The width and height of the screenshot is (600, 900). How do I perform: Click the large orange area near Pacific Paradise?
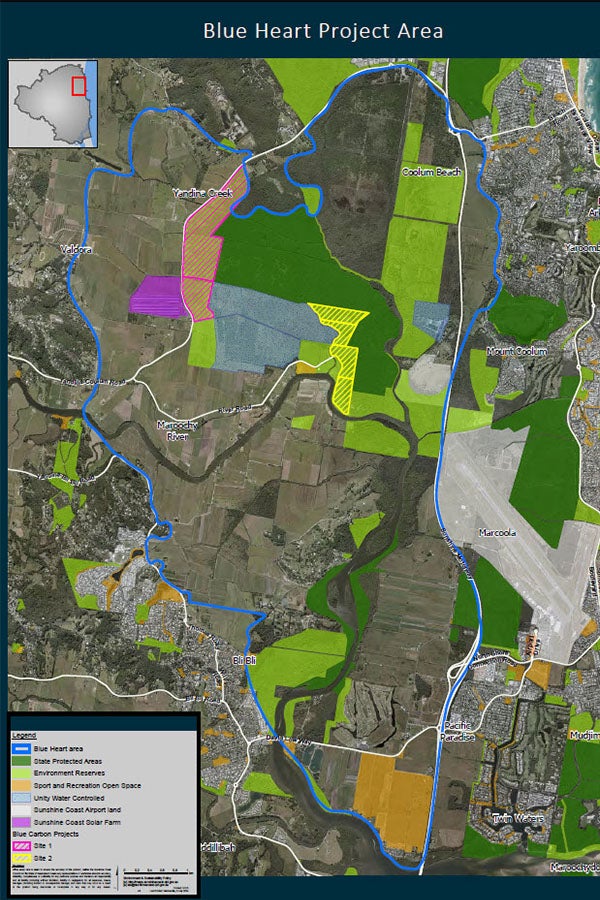pos(393,802)
